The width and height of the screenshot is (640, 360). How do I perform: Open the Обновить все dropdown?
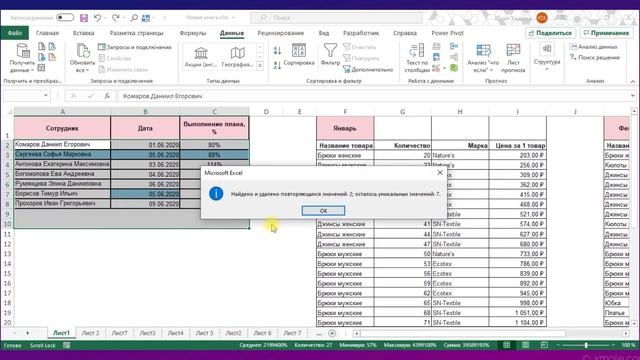point(82,58)
